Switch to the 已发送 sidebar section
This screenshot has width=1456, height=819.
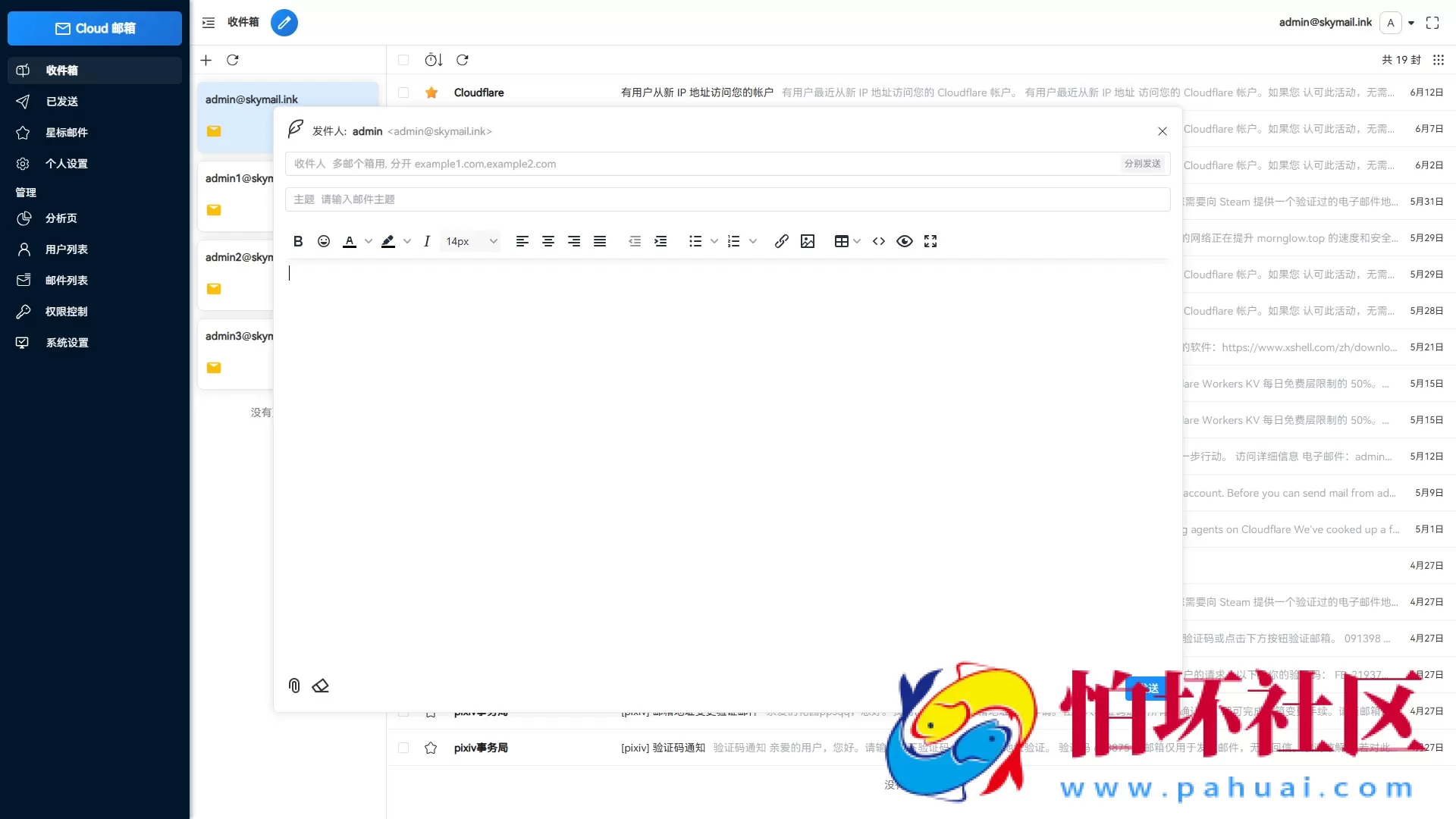coord(62,102)
